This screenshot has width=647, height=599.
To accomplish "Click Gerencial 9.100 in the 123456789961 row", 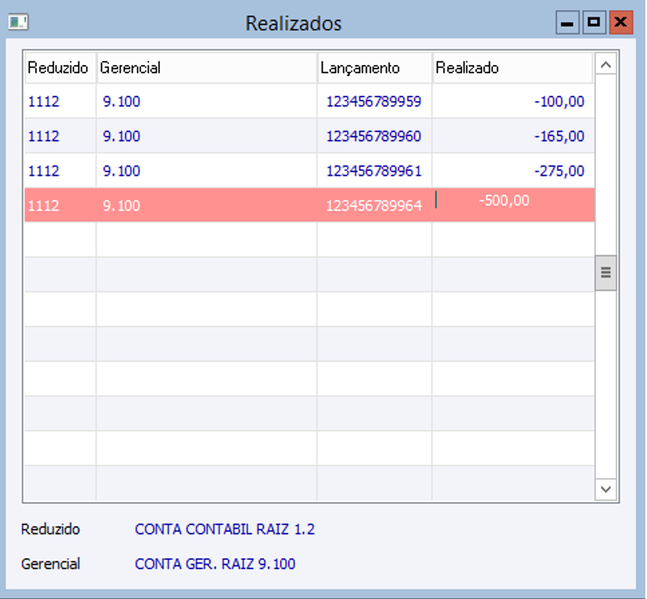I will pyautogui.click(x=122, y=171).
